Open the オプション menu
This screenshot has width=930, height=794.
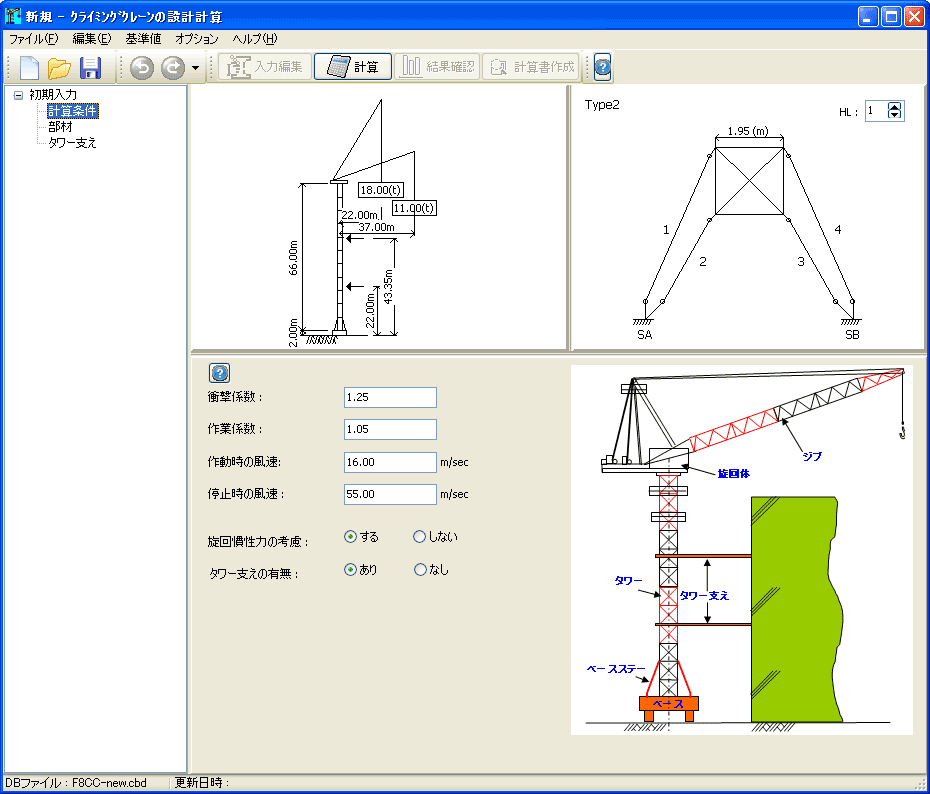tap(197, 39)
